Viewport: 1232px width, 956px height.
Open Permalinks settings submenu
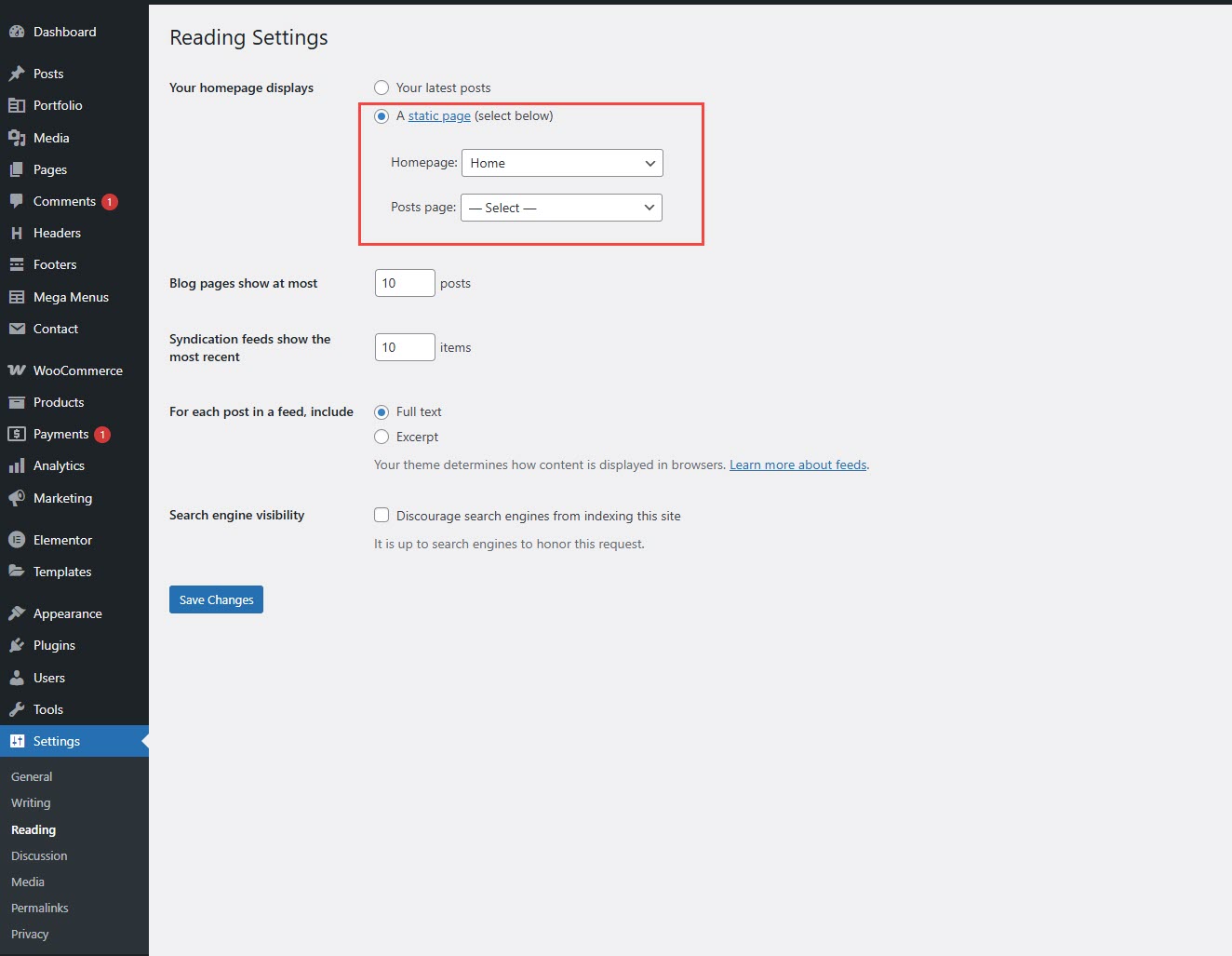click(x=40, y=908)
